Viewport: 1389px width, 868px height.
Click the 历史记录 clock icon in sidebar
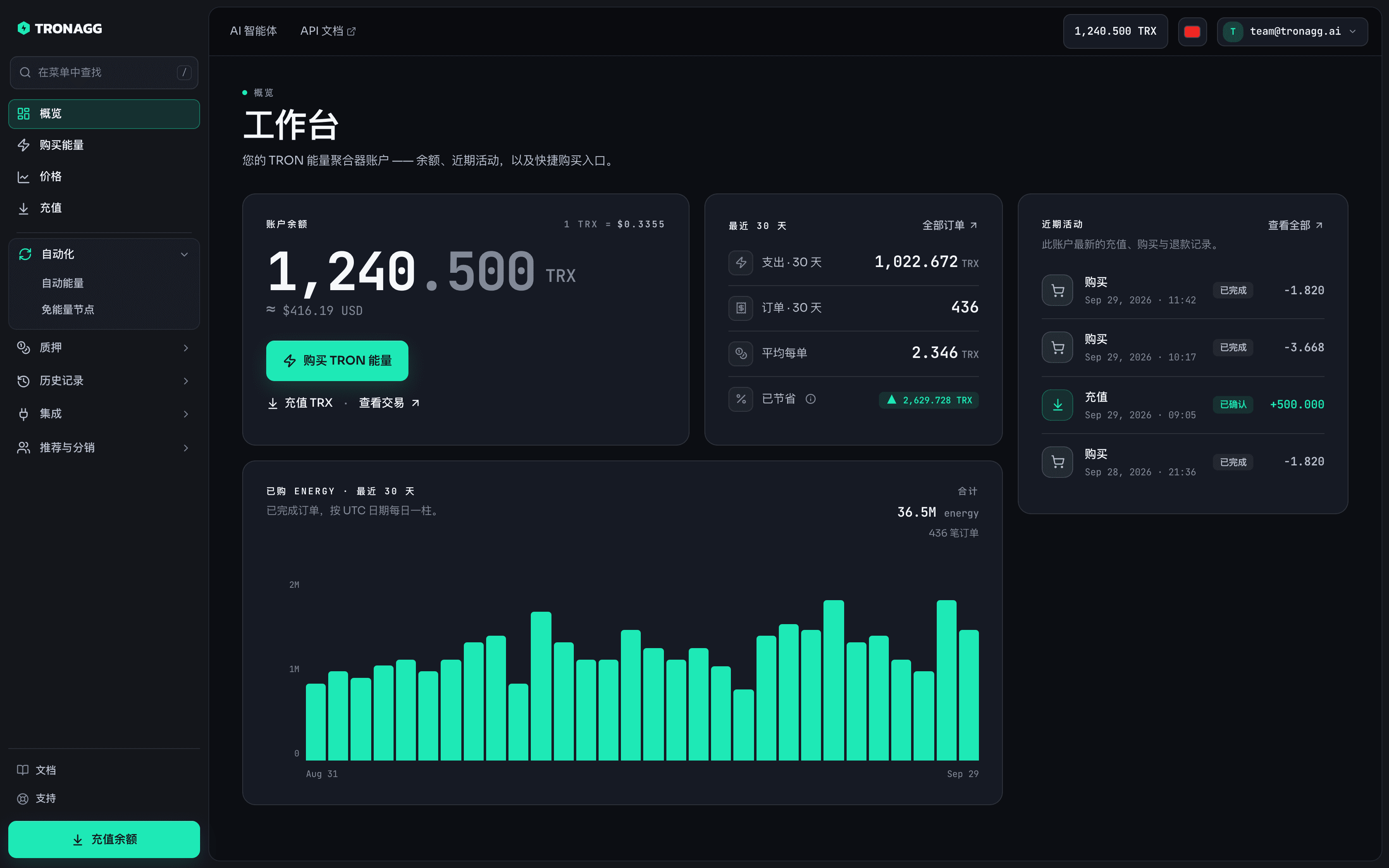(x=24, y=381)
